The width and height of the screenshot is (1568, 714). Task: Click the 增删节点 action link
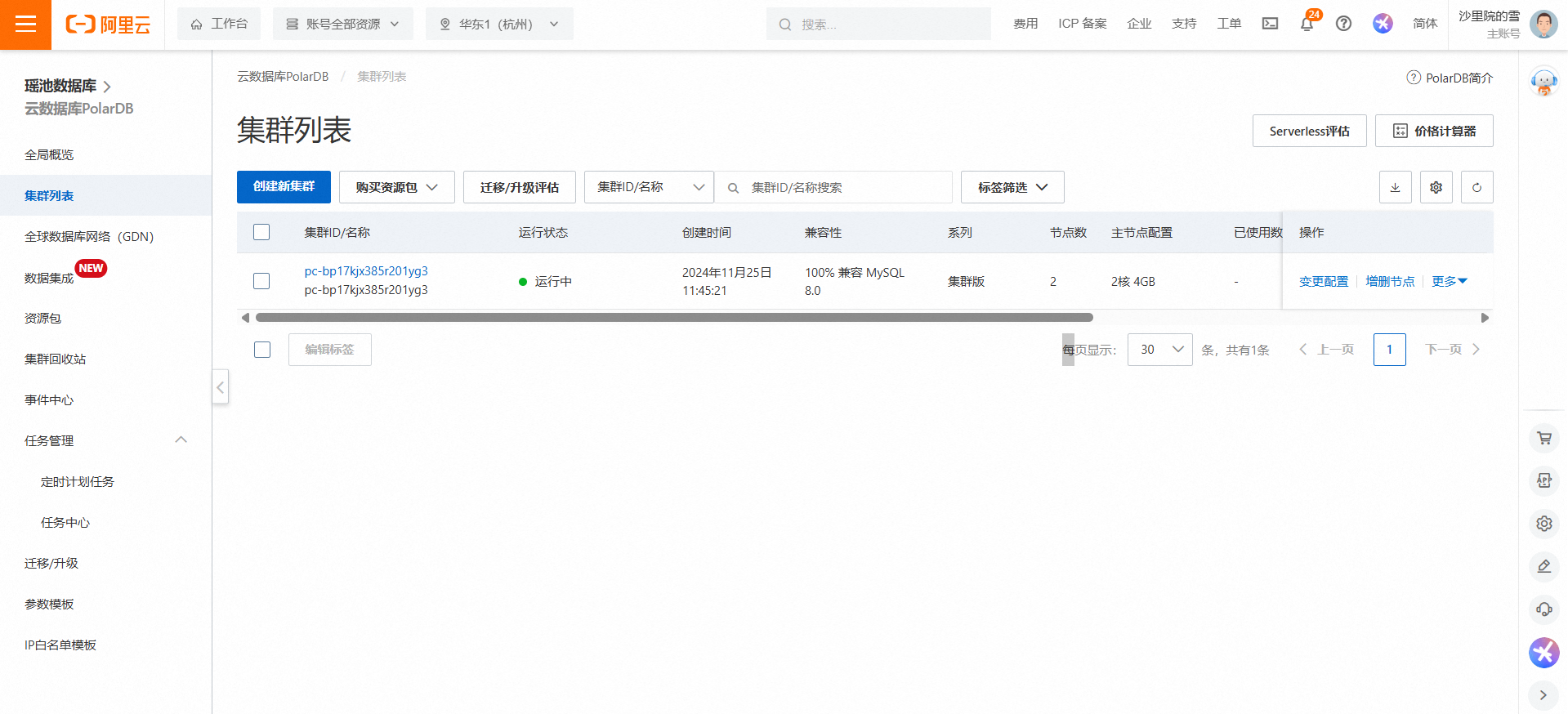(1390, 281)
